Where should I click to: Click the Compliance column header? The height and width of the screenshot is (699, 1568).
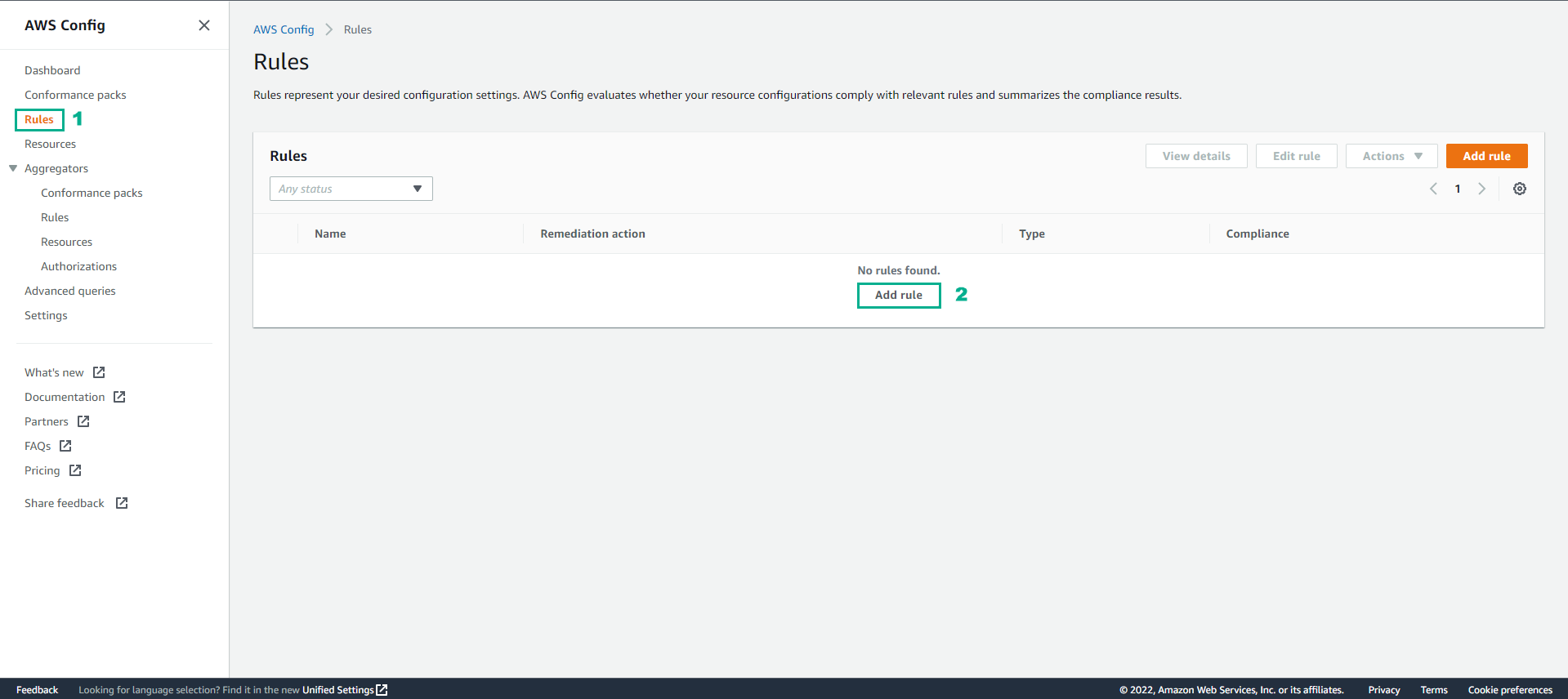click(1258, 234)
